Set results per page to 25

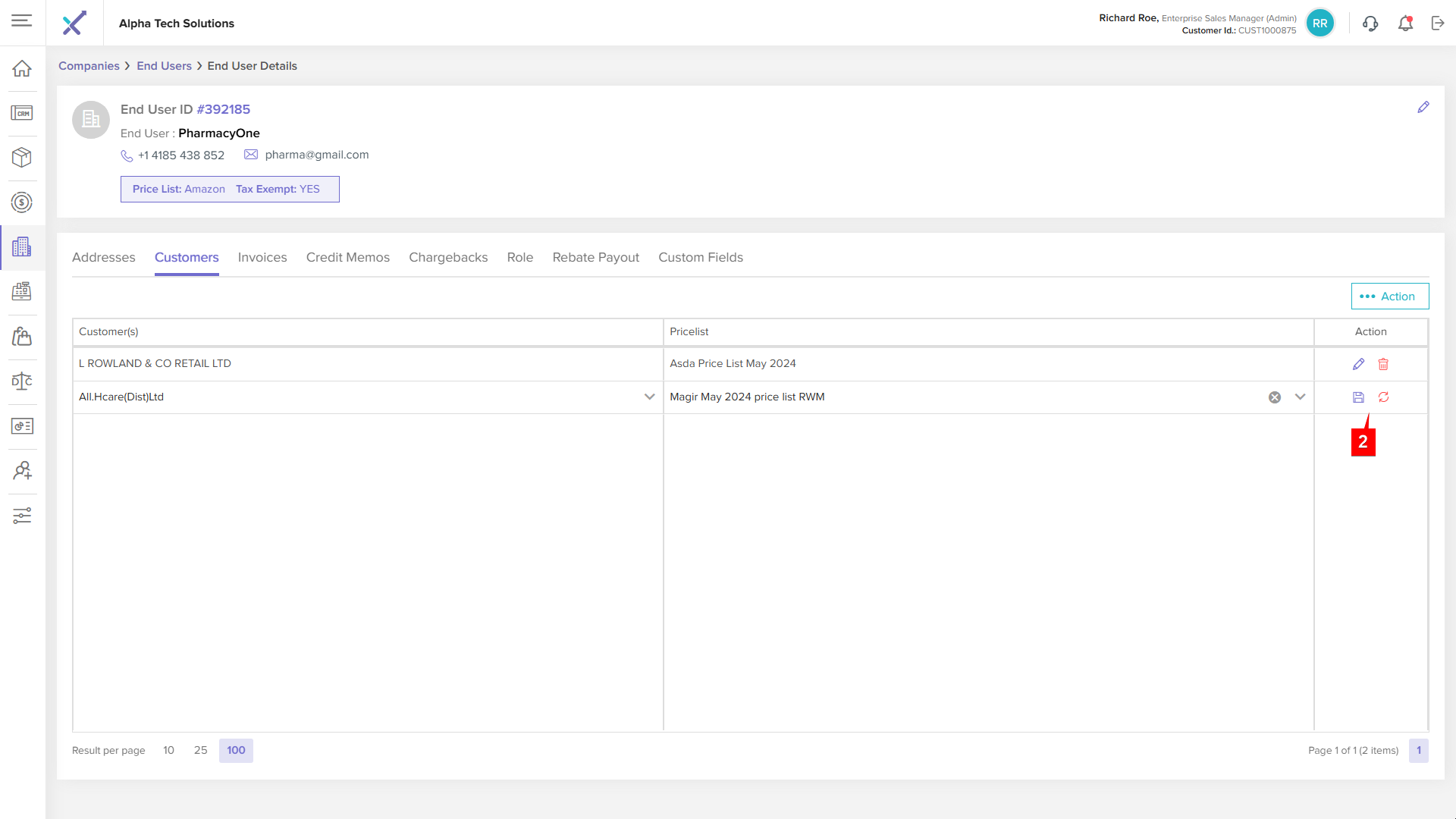tap(200, 751)
